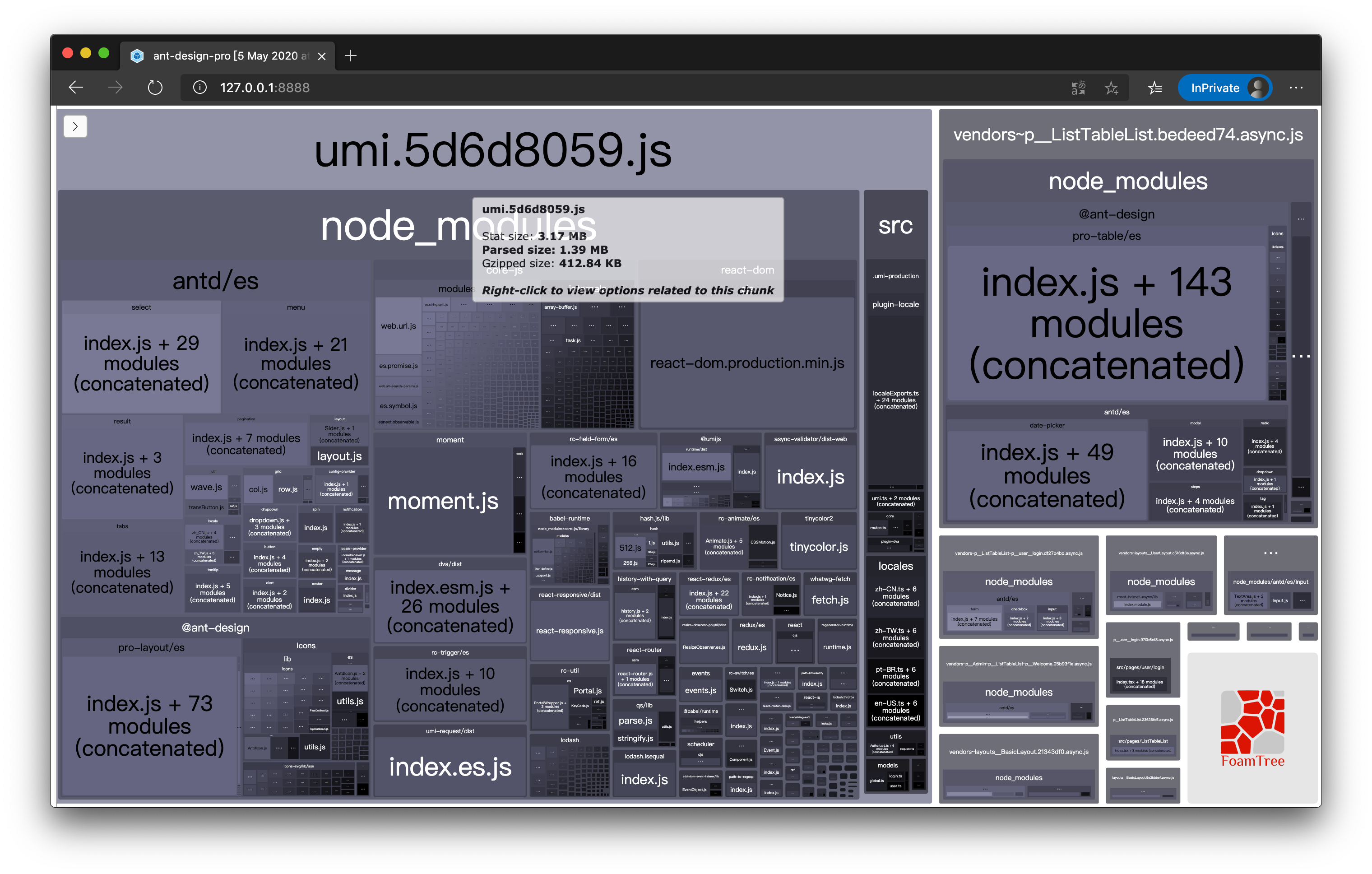
Task: Click the layout.js module block
Action: click(339, 456)
